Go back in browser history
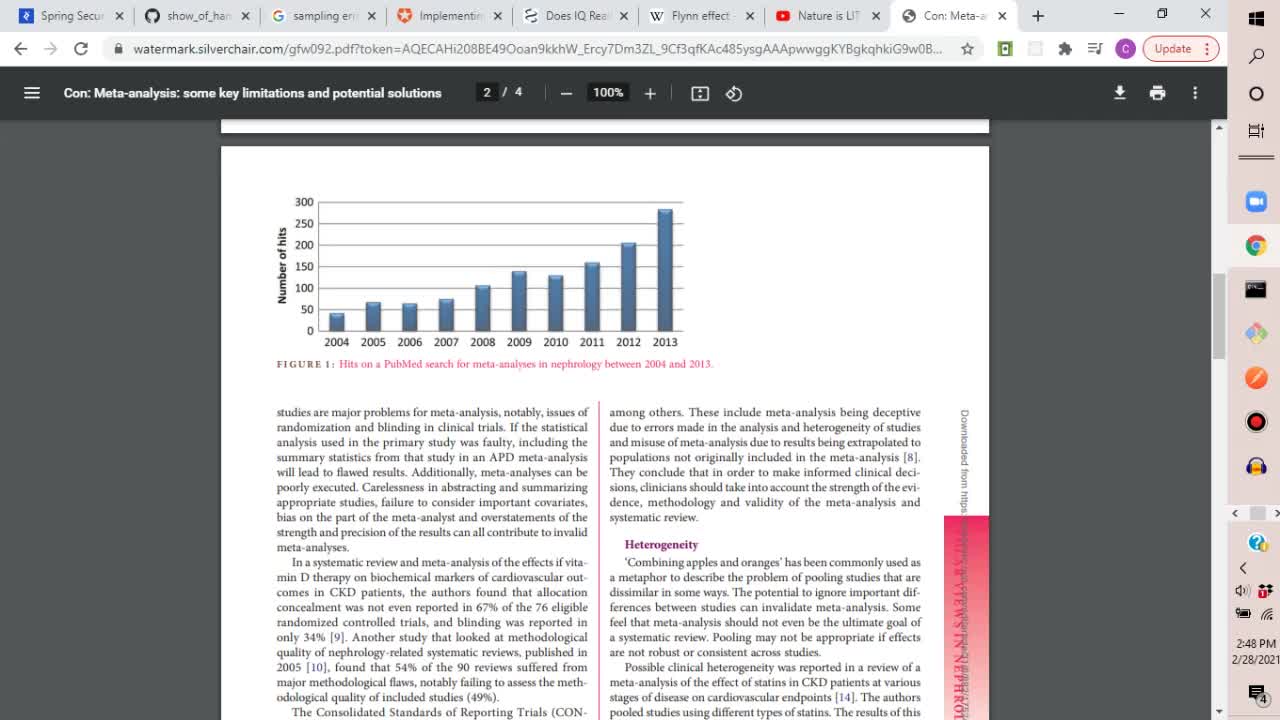The height and width of the screenshot is (720, 1280). [x=21, y=48]
